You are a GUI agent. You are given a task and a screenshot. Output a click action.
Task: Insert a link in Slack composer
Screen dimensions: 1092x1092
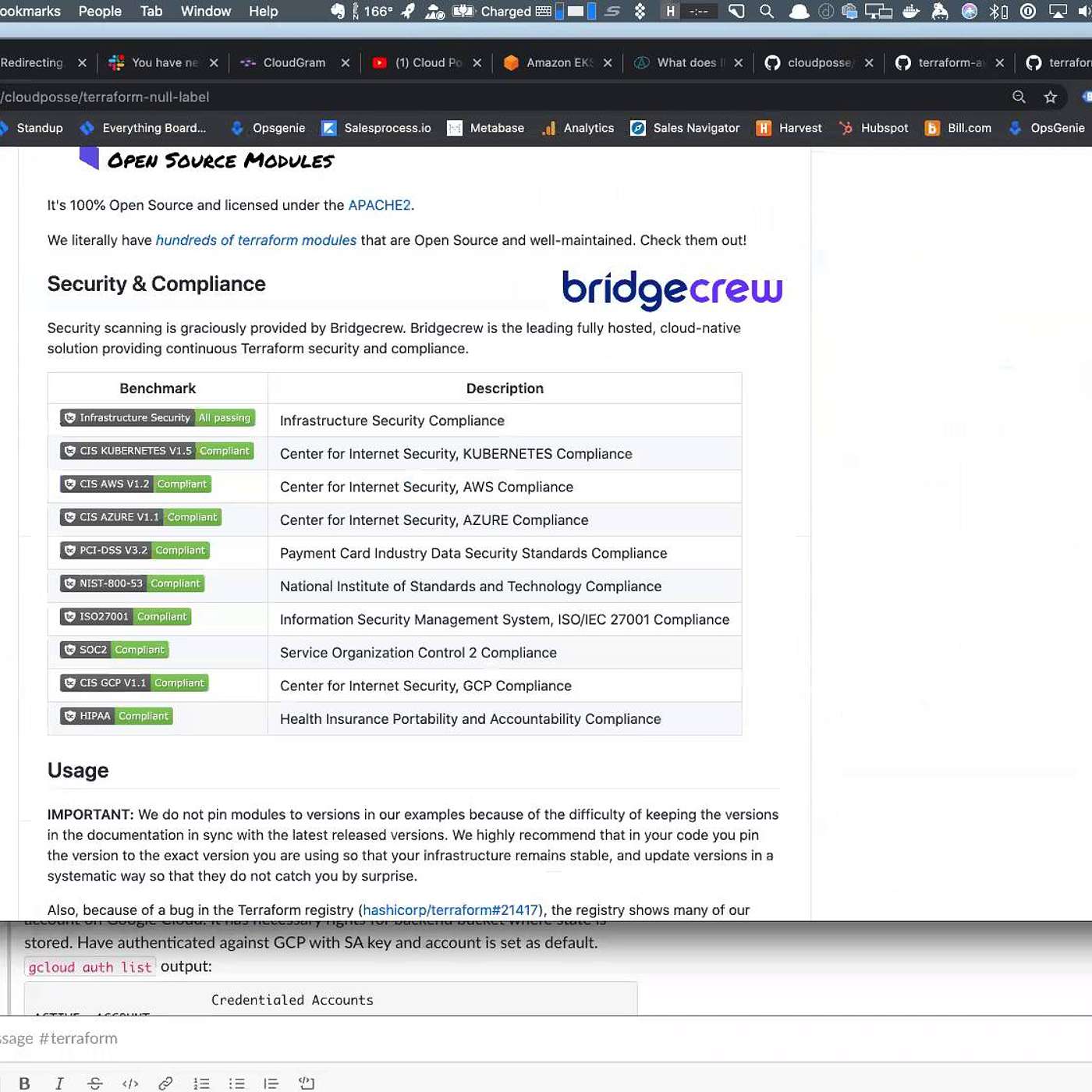click(165, 1083)
